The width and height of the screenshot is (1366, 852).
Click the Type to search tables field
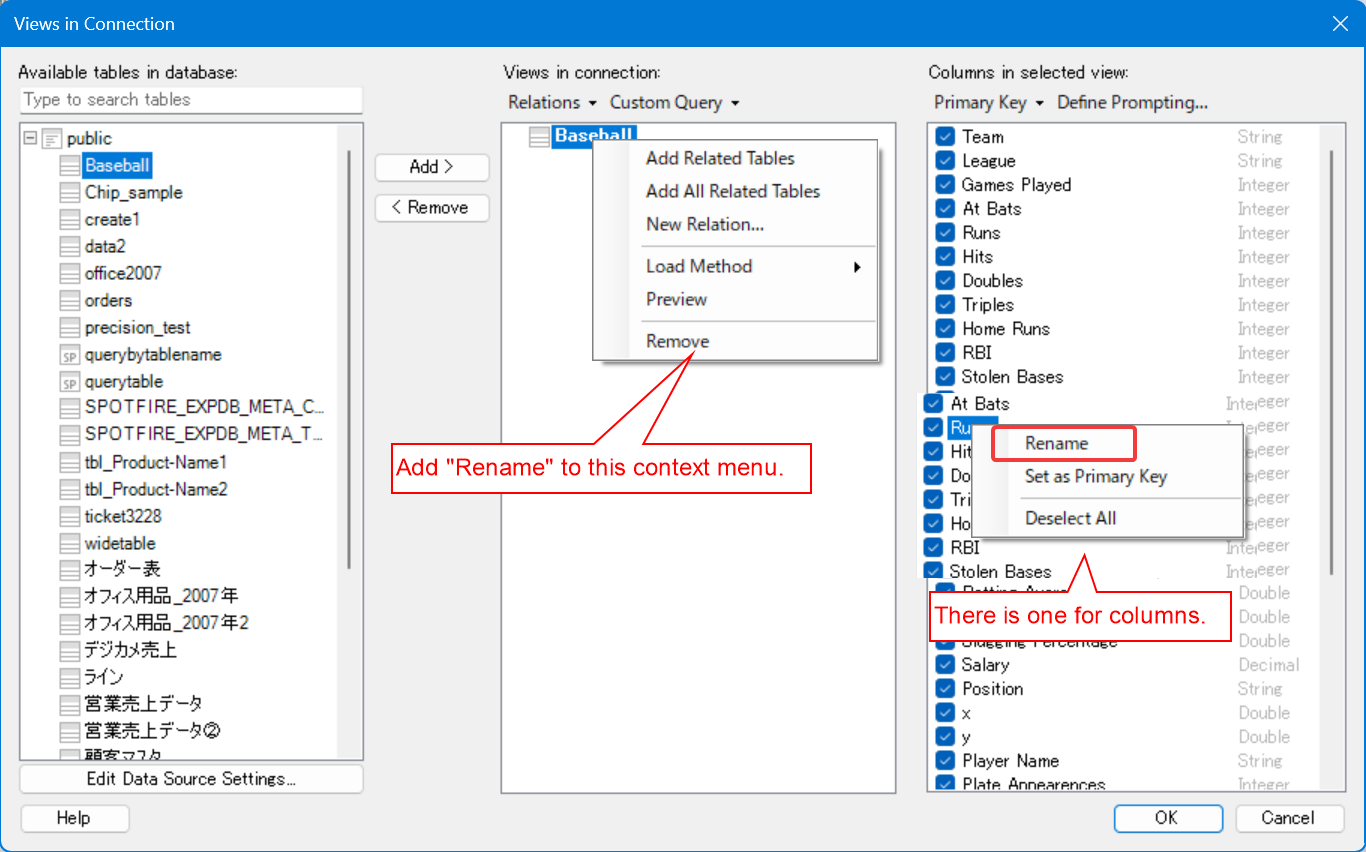point(190,100)
